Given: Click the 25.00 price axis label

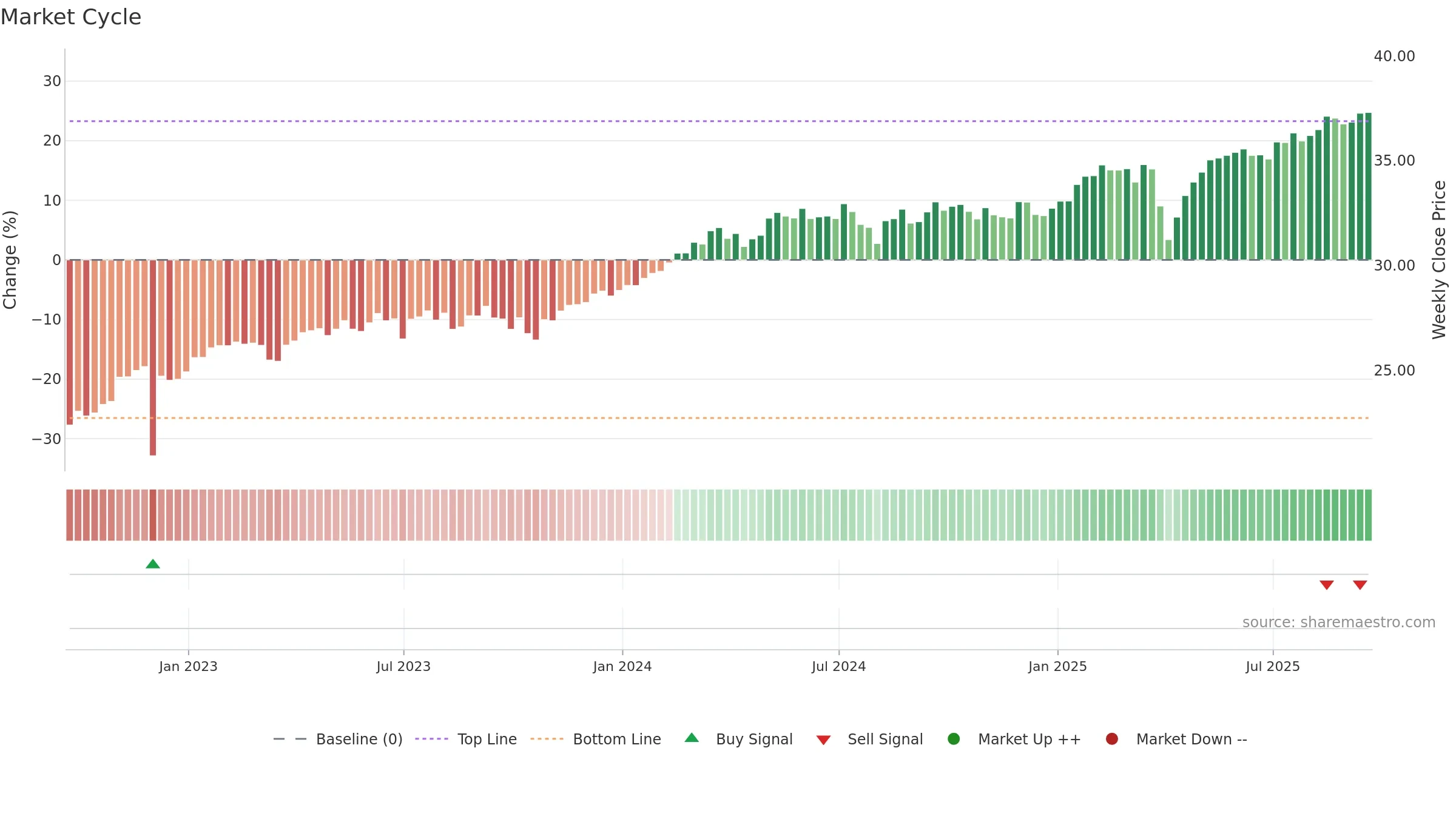Looking at the screenshot, I should (x=1394, y=371).
